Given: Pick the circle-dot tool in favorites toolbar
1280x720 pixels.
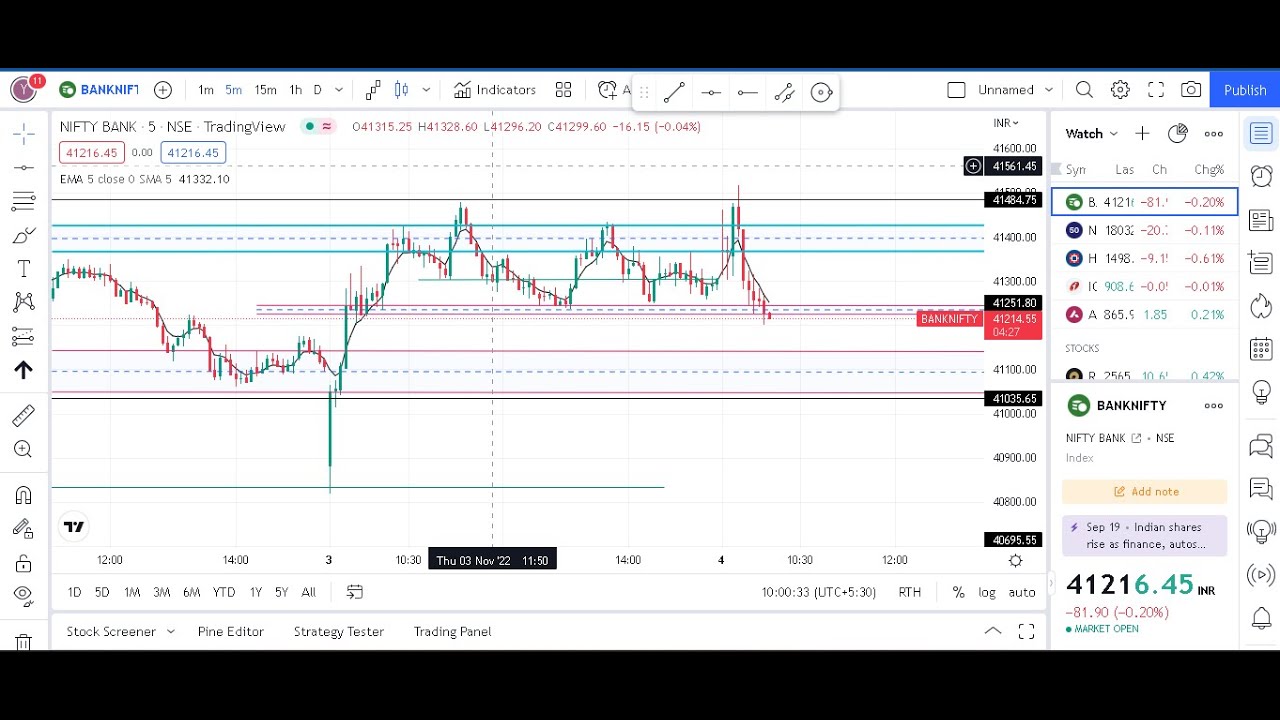Looking at the screenshot, I should [821, 92].
